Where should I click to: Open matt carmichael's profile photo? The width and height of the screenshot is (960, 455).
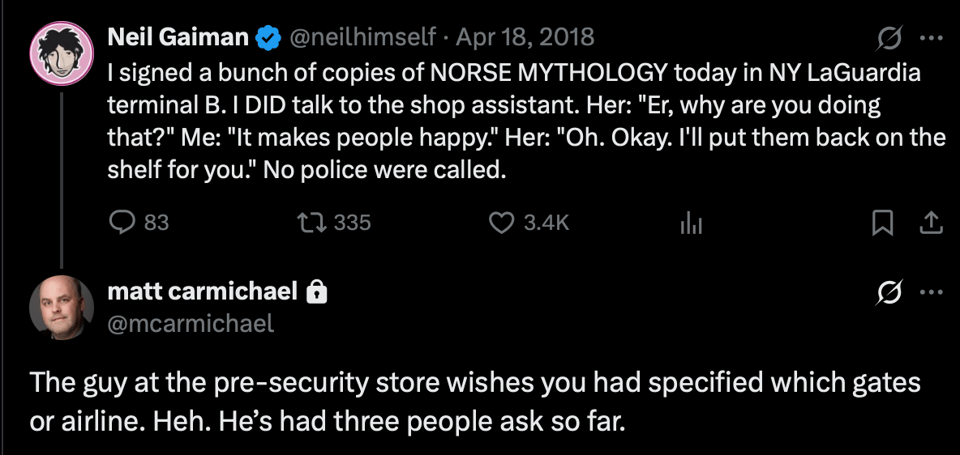(61, 307)
